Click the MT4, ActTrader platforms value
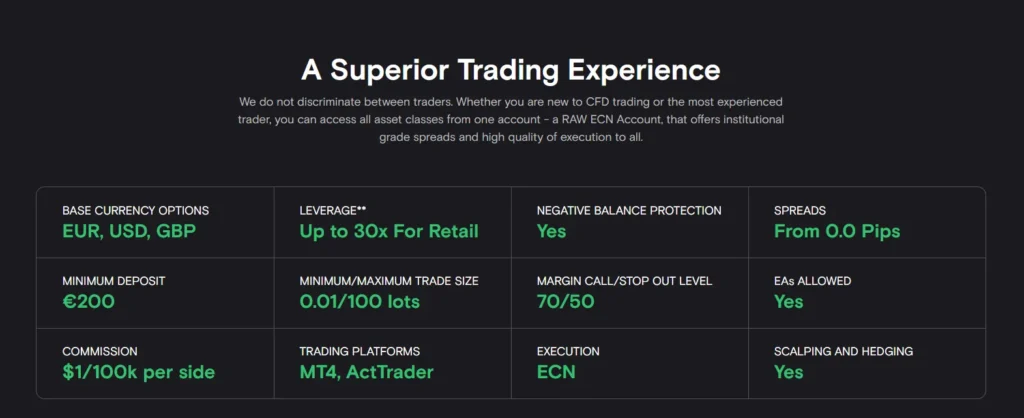Screen dimensions: 1024x418 [x=368, y=372]
